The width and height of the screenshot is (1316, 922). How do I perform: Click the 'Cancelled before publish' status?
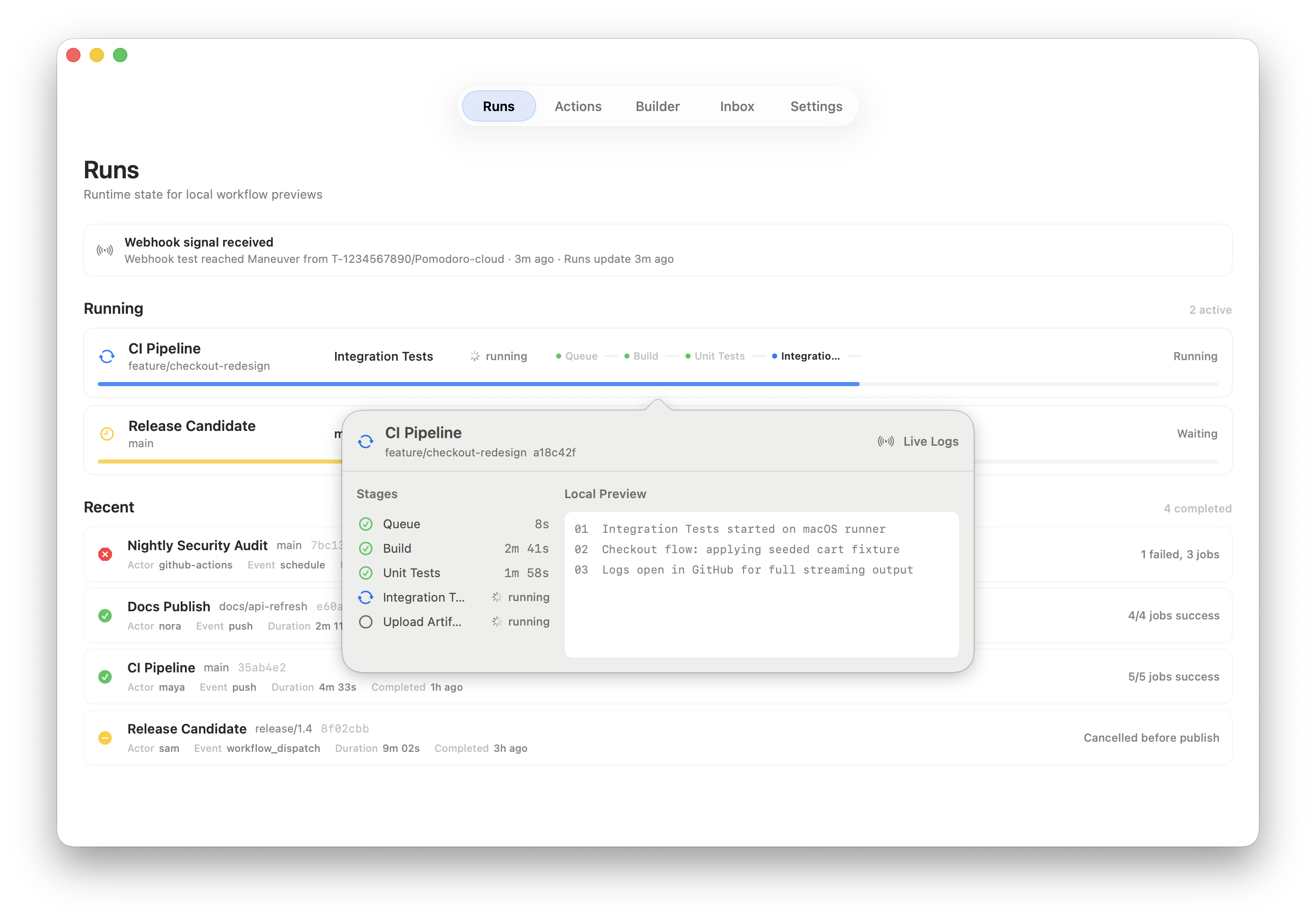click(1151, 738)
